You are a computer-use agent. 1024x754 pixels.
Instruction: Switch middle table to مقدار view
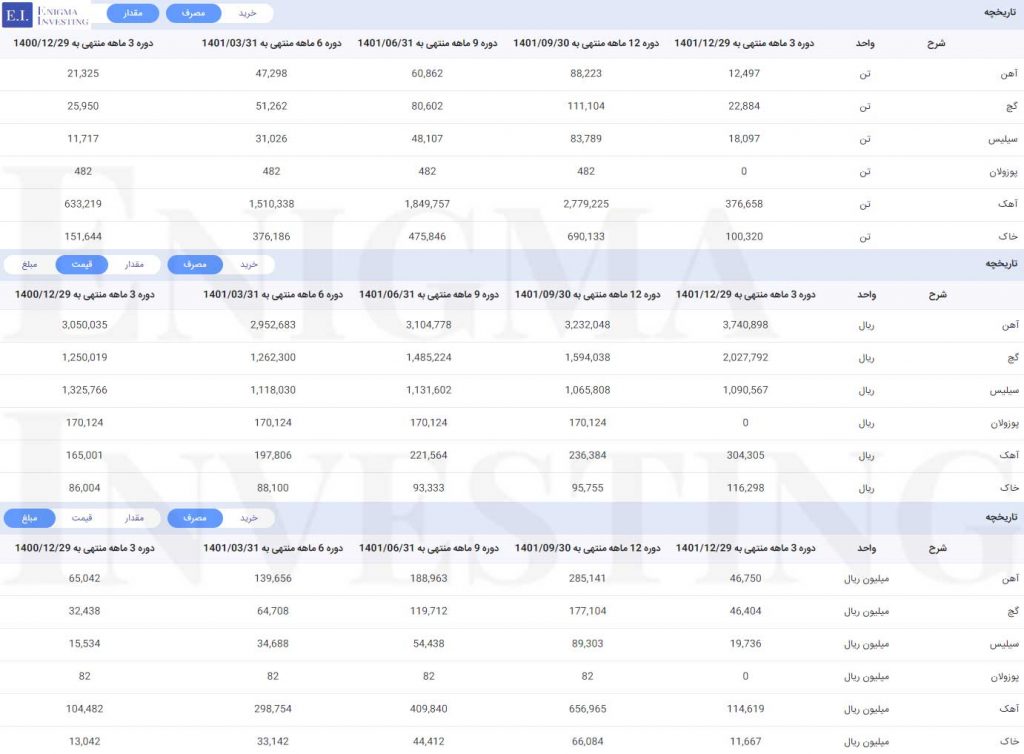134,265
